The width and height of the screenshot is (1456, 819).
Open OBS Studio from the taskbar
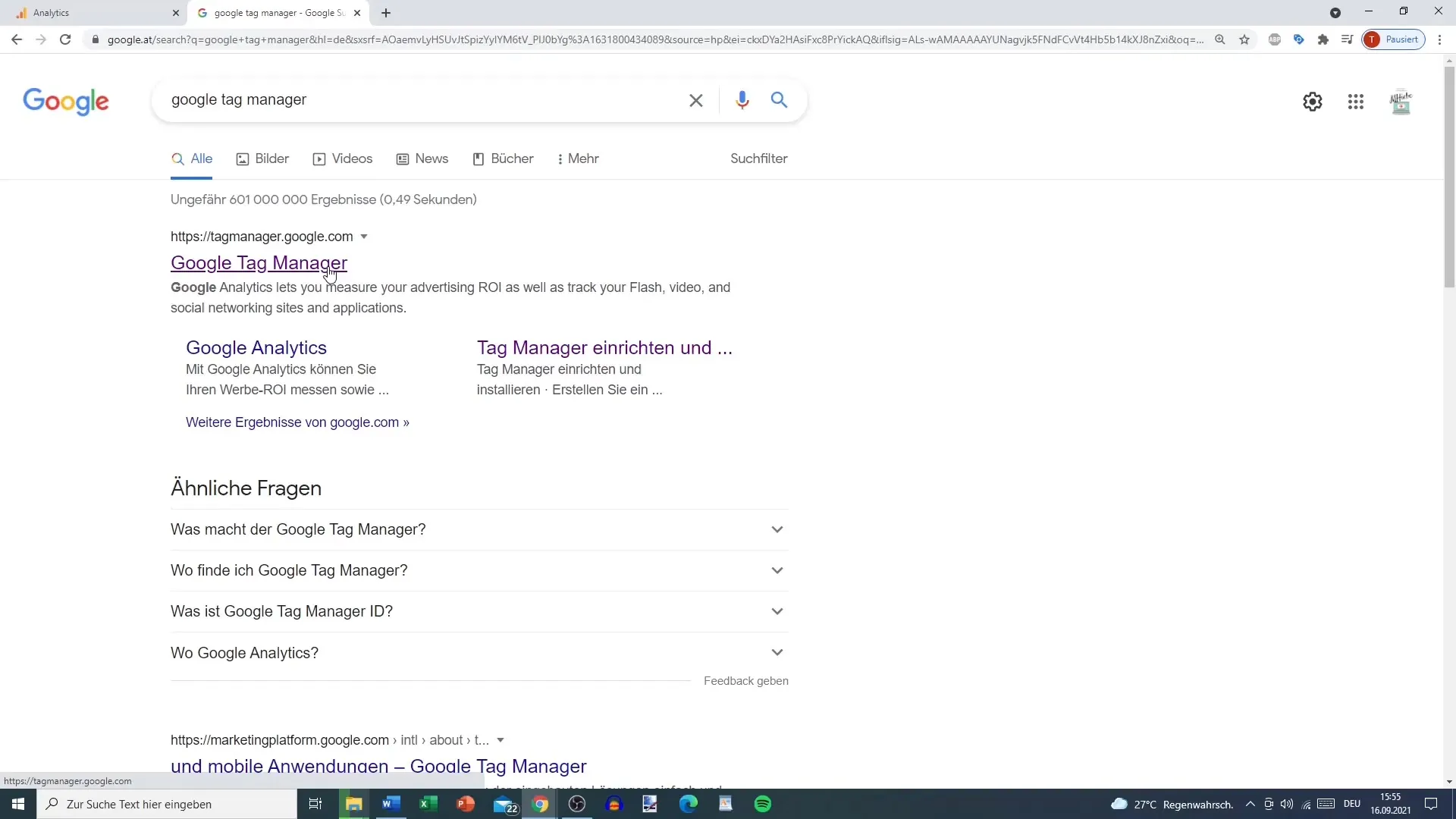click(x=577, y=804)
